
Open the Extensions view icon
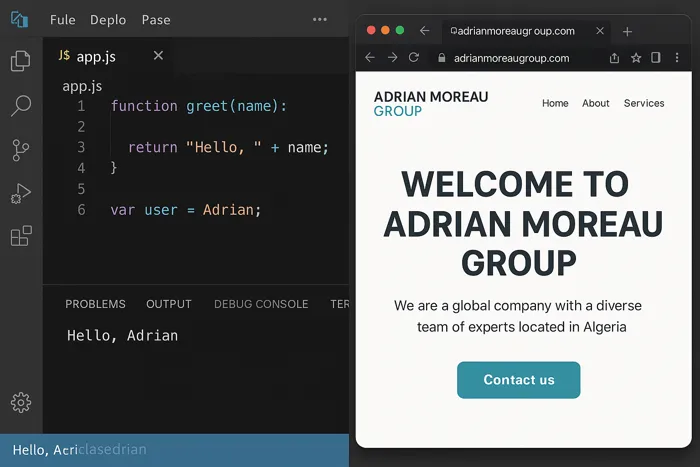pos(20,237)
